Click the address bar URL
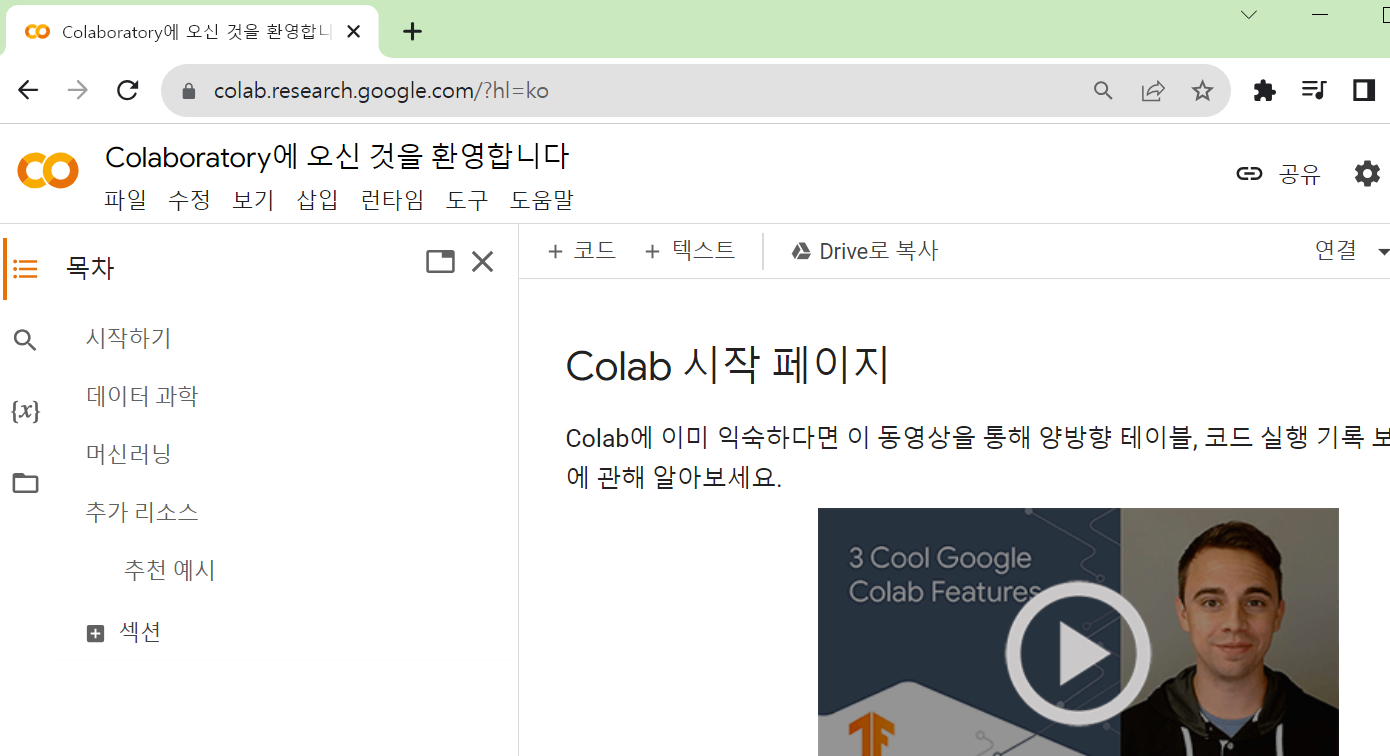 [x=381, y=91]
